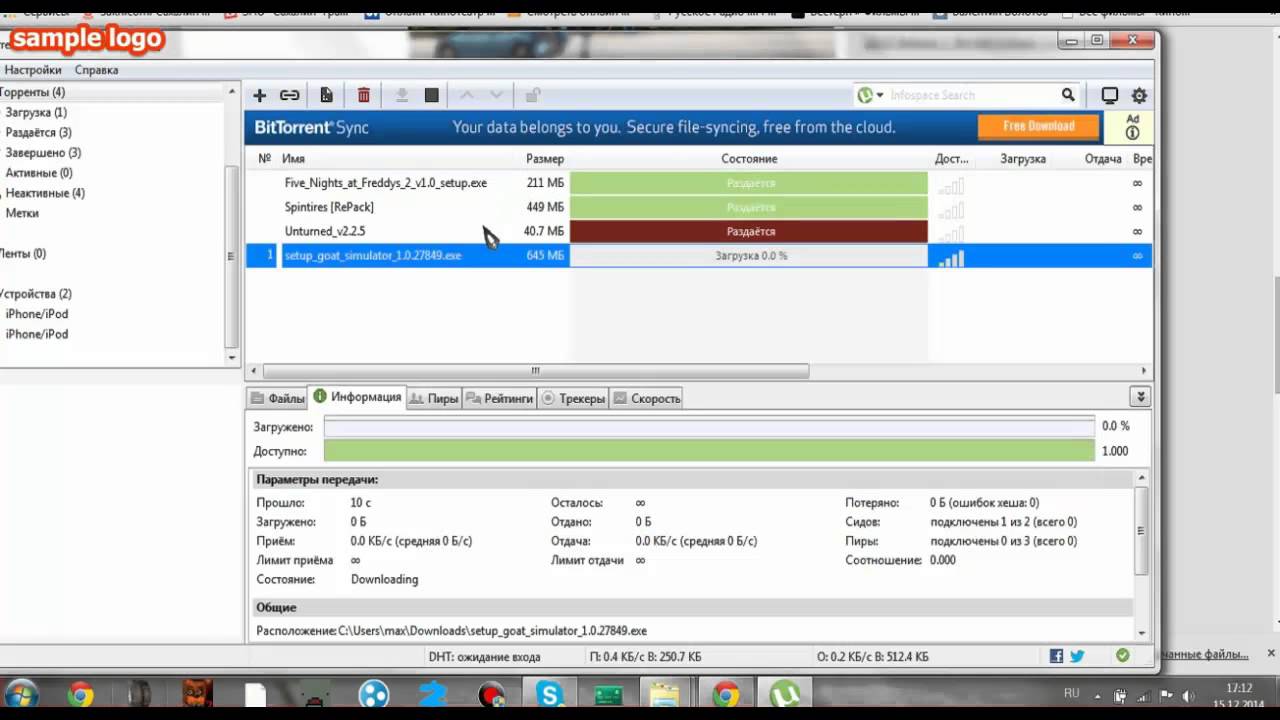Click the Add Torrent from URL link icon
Screen dimensions: 1280x720
point(289,95)
